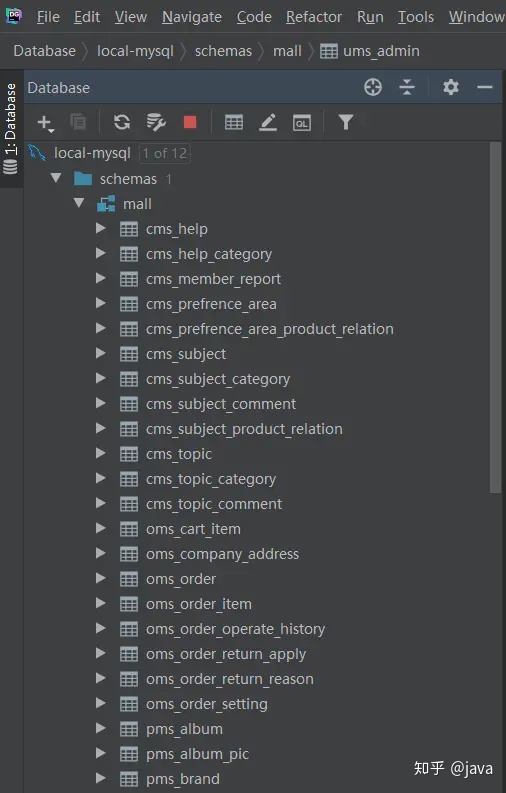Expand the cms_subject table node
Image resolution: width=506 pixels, height=793 pixels.
101,353
